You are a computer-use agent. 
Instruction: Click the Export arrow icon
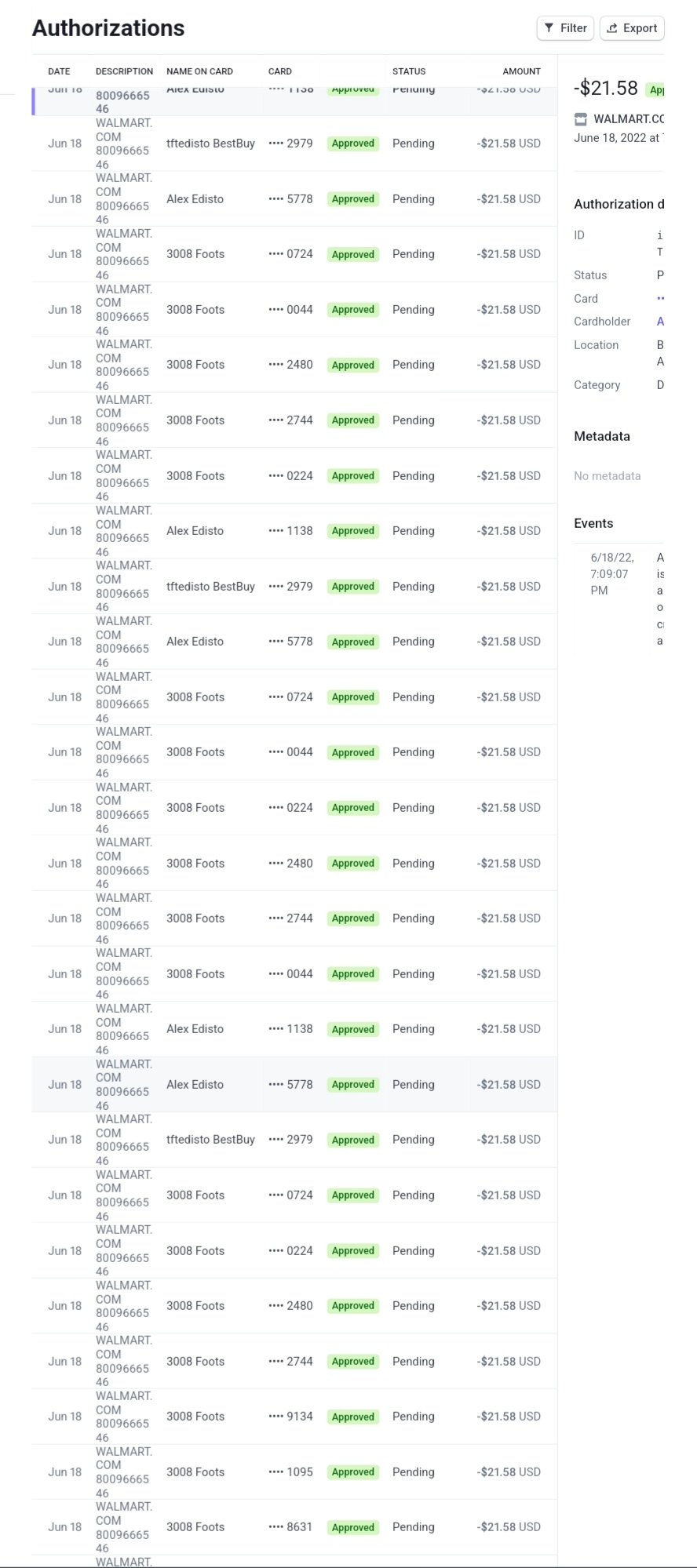(612, 28)
